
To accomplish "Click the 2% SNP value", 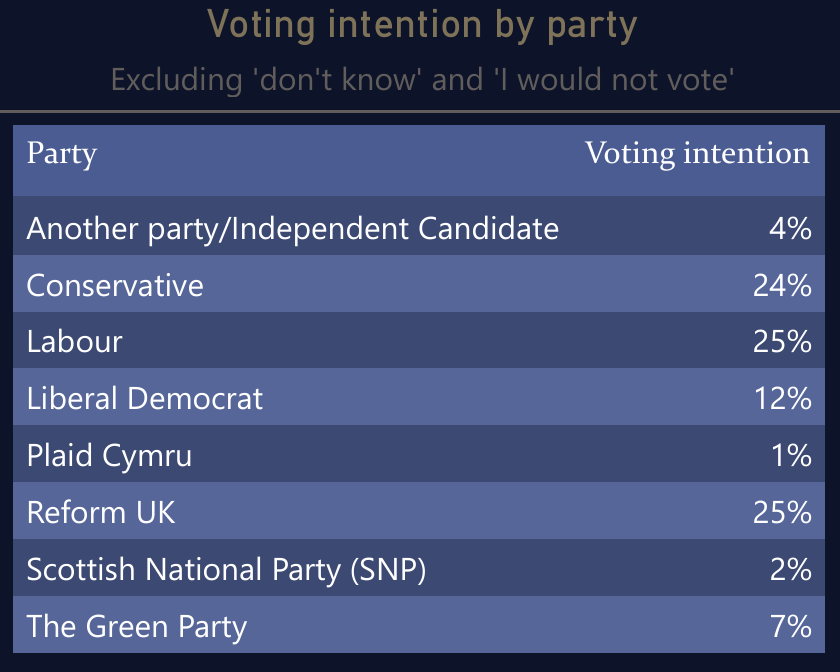I will tap(791, 569).
